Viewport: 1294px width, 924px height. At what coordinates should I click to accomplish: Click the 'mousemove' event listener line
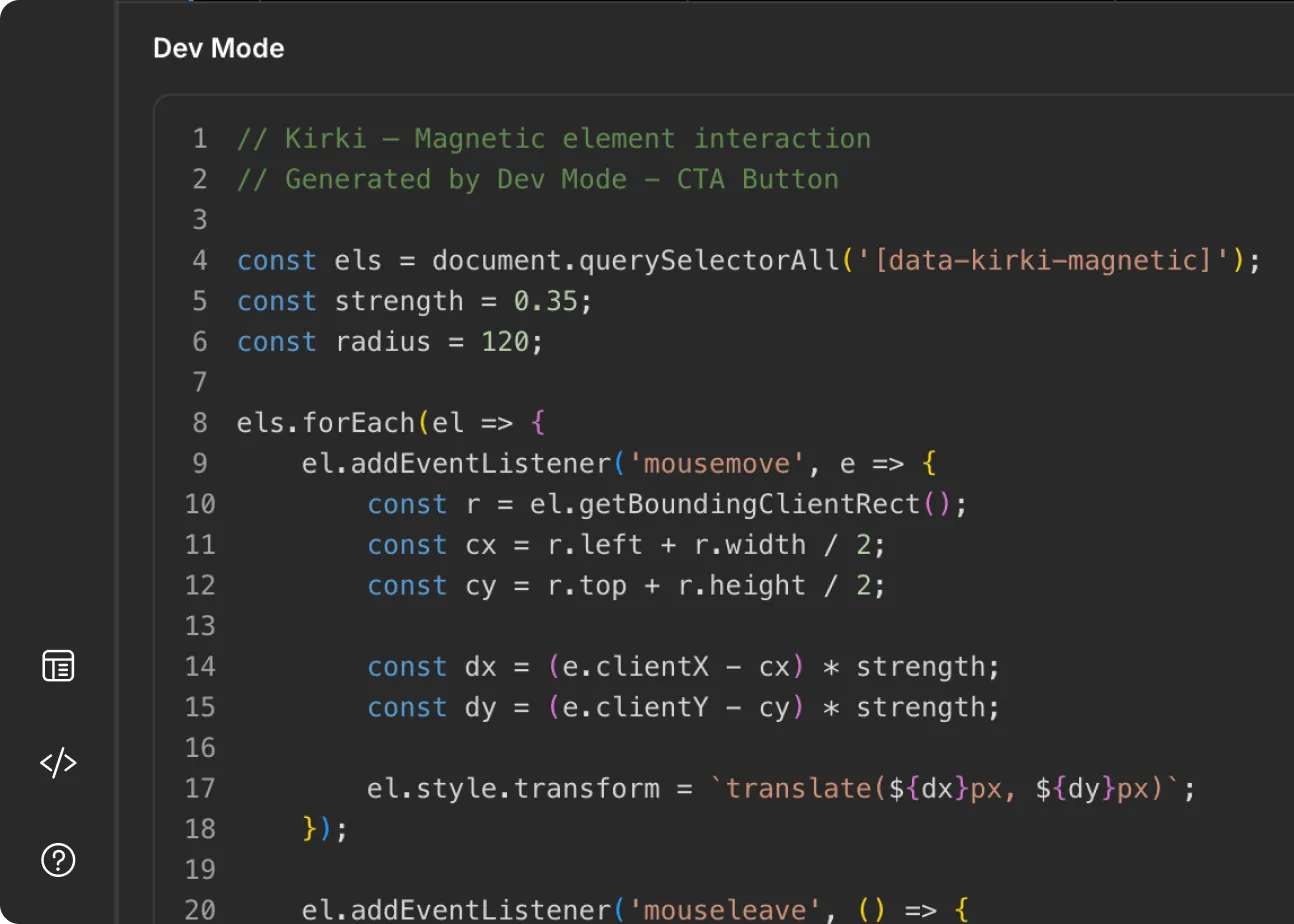pos(619,464)
